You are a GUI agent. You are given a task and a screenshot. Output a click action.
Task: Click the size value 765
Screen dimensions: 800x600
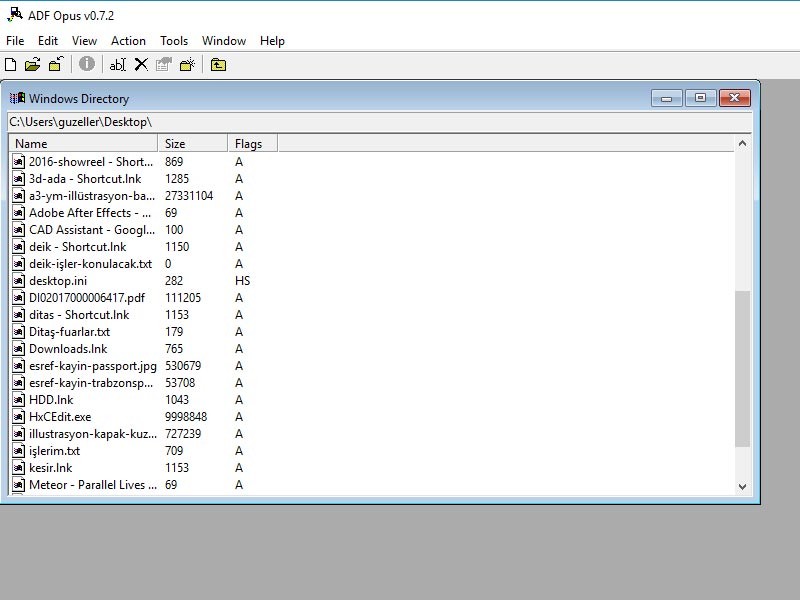pos(173,349)
